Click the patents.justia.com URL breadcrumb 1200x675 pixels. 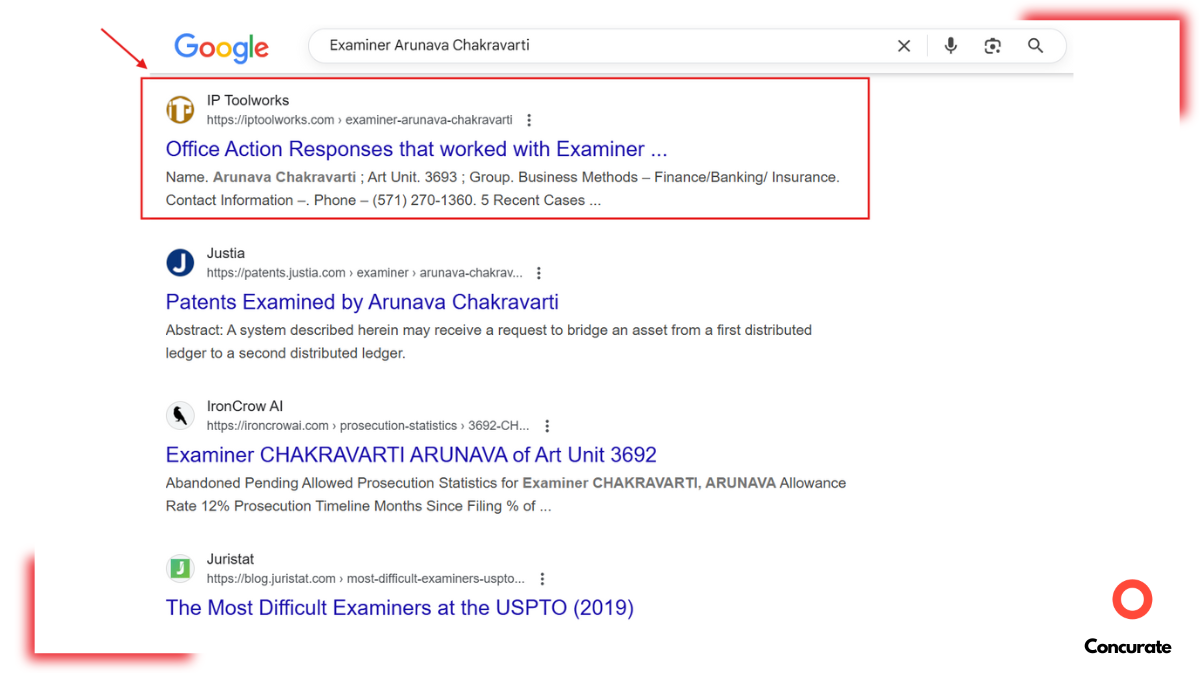coord(364,273)
